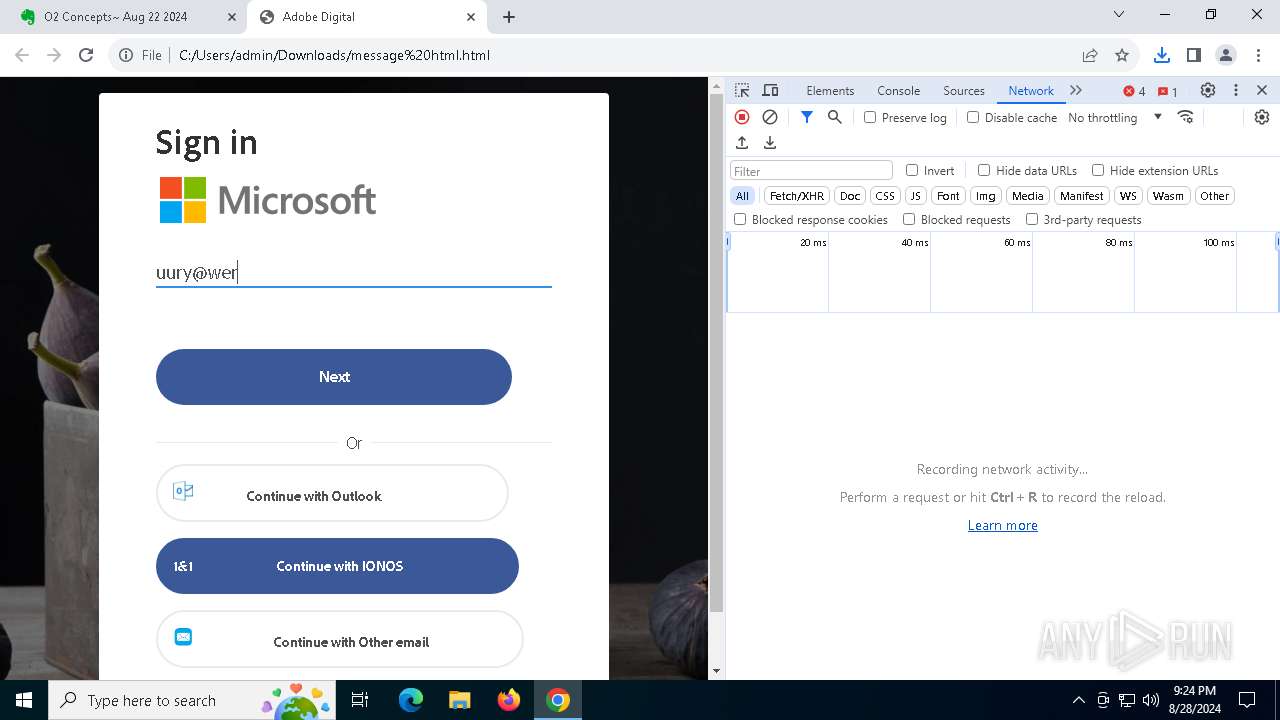Switch to the Elements tab

[x=830, y=90]
